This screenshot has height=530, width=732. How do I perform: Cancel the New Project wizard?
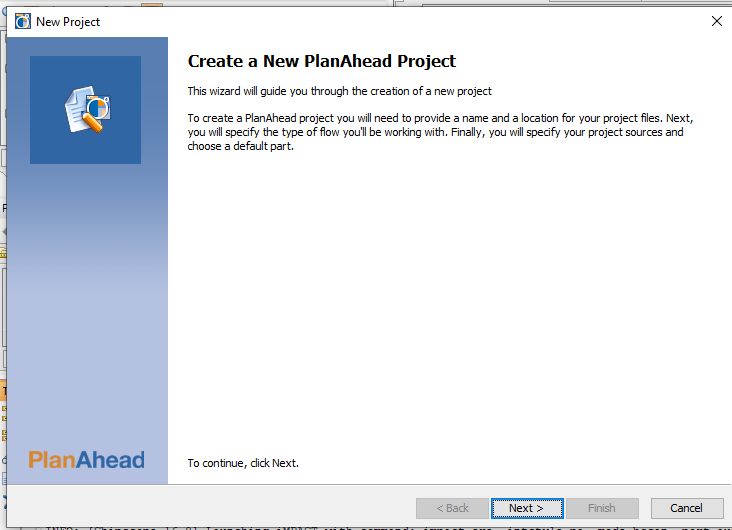[x=687, y=508]
